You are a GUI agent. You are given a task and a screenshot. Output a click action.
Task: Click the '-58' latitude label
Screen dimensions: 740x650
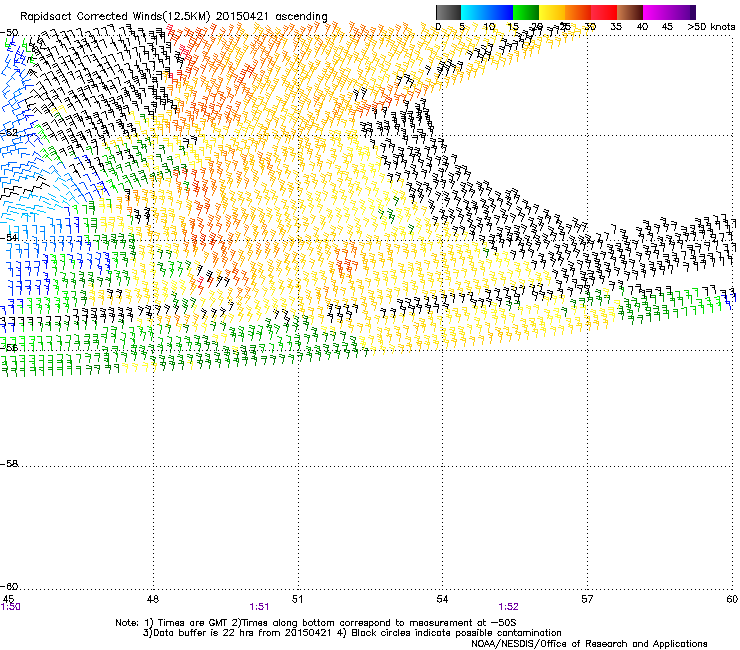(x=9, y=464)
